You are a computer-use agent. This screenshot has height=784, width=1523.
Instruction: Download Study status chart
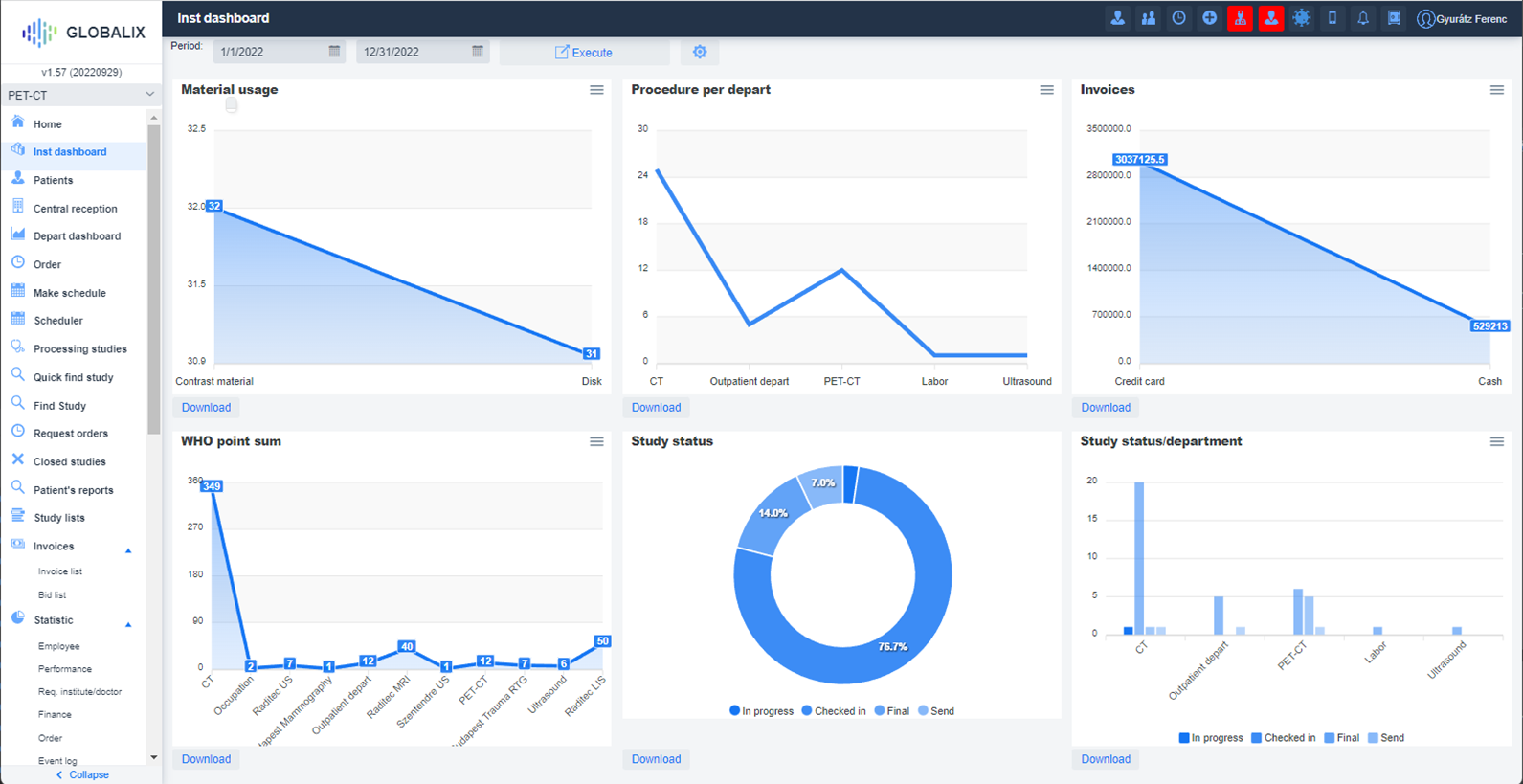656,759
